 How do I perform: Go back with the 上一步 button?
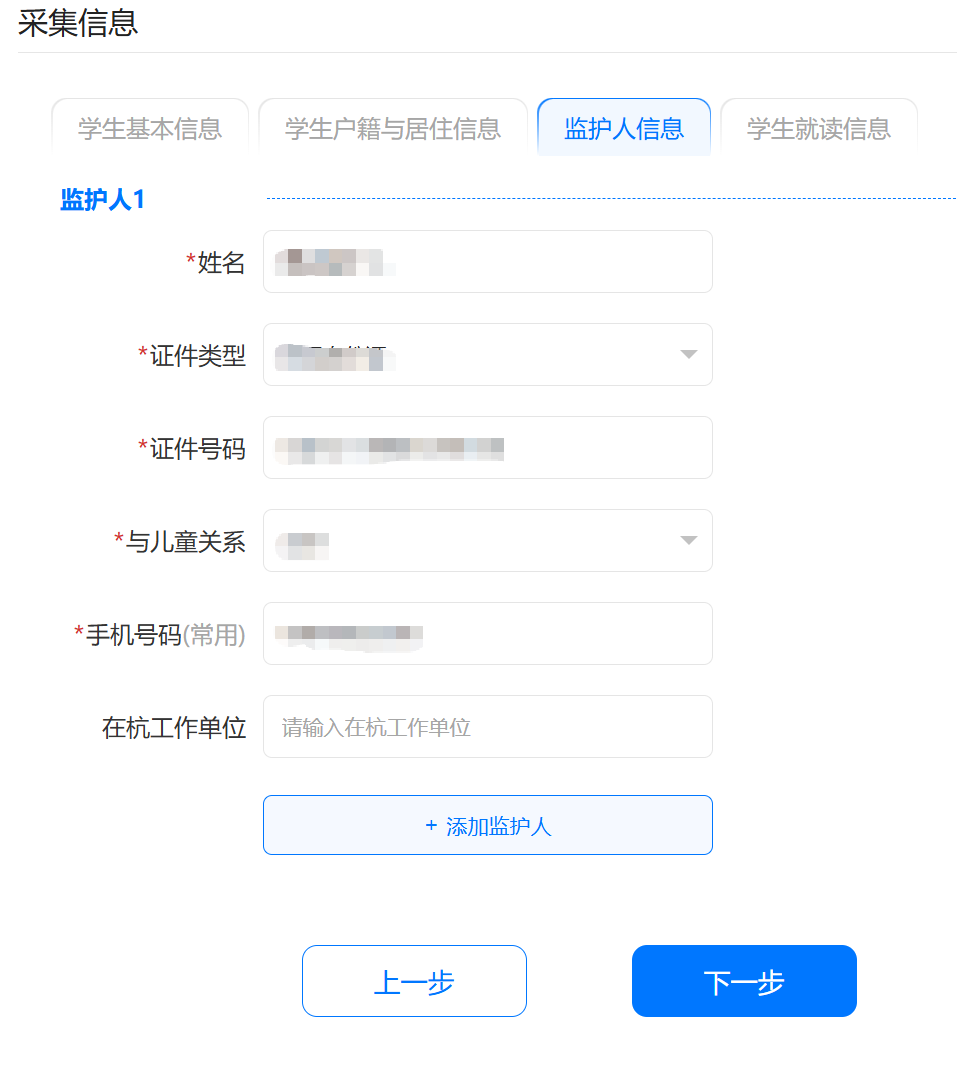pos(414,981)
